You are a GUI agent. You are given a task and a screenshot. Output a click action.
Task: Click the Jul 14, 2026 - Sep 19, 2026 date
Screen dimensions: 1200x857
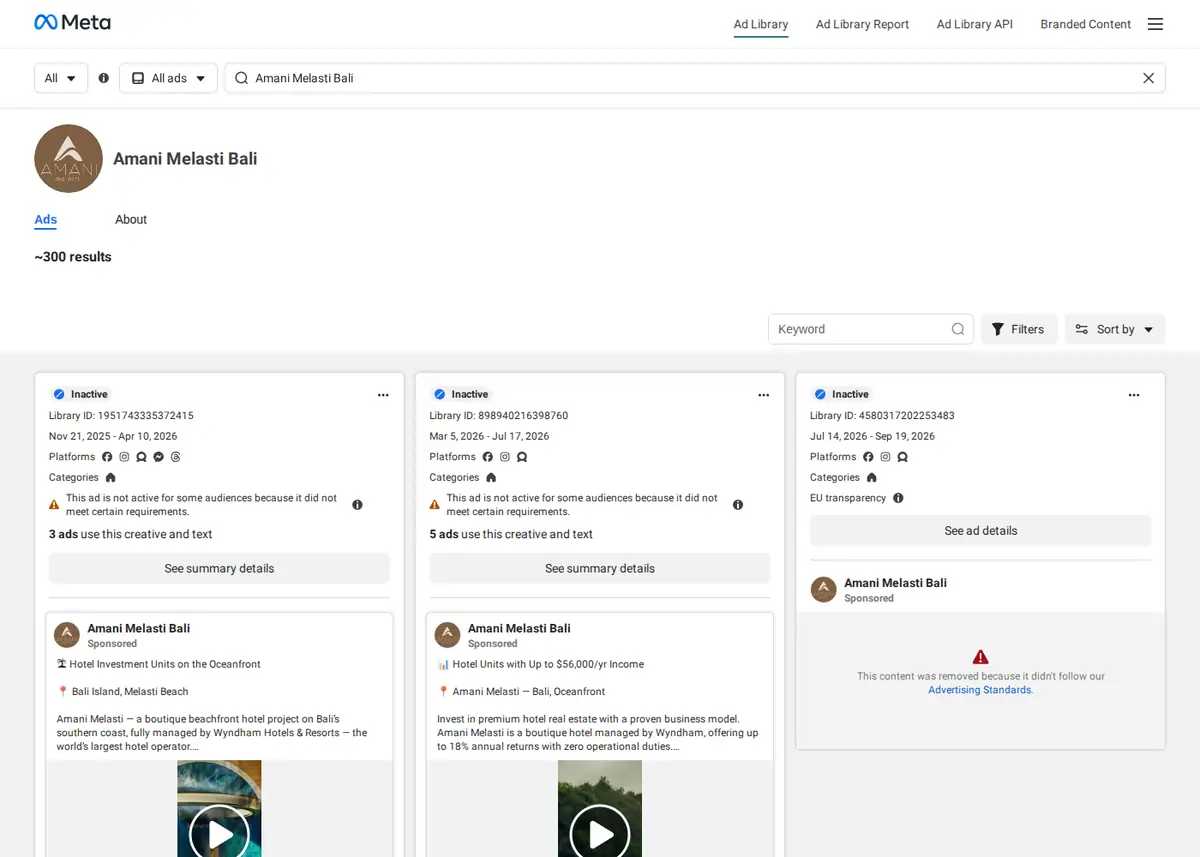[872, 436]
